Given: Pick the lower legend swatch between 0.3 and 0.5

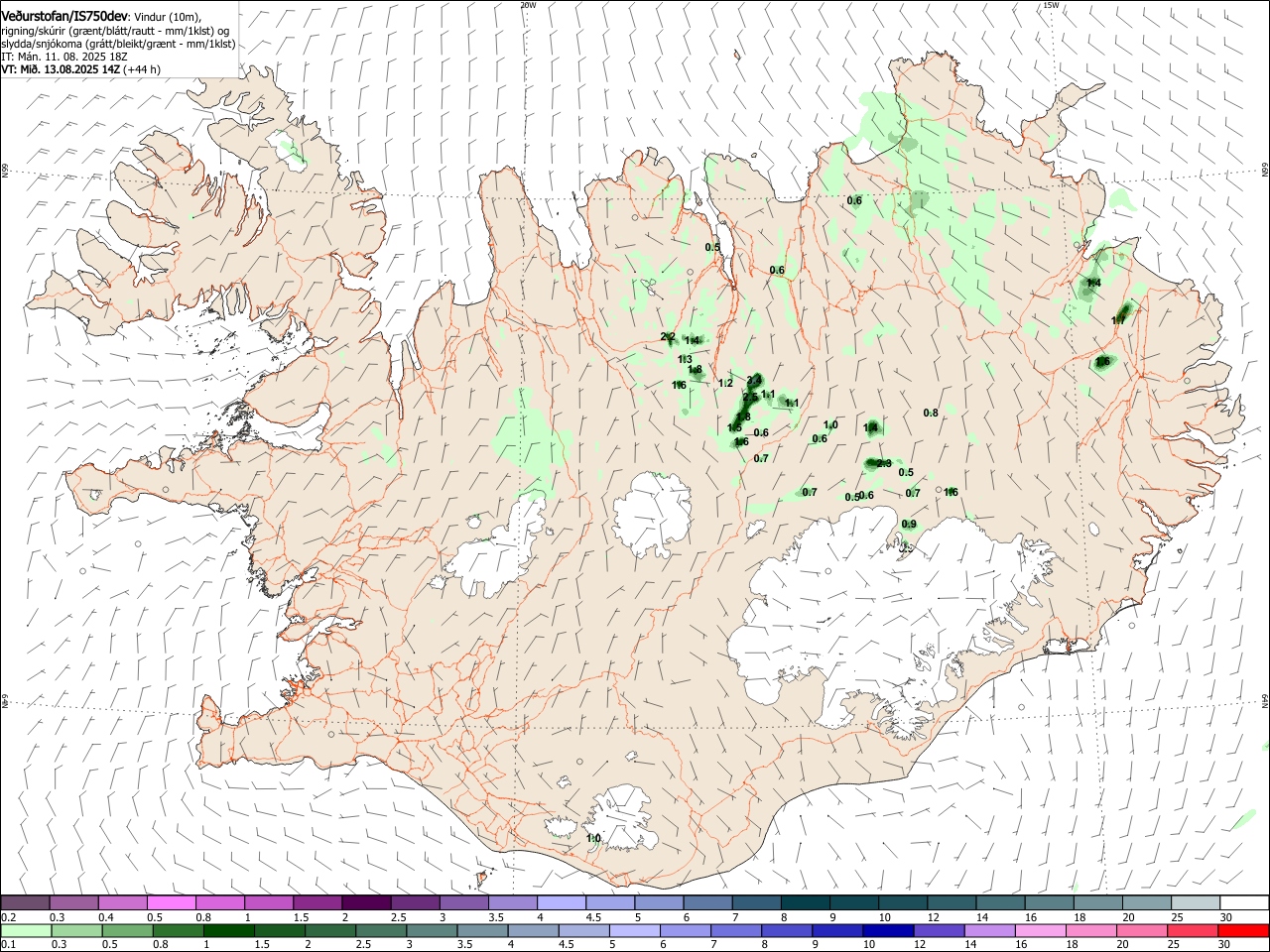Looking at the screenshot, I should click(x=78, y=930).
